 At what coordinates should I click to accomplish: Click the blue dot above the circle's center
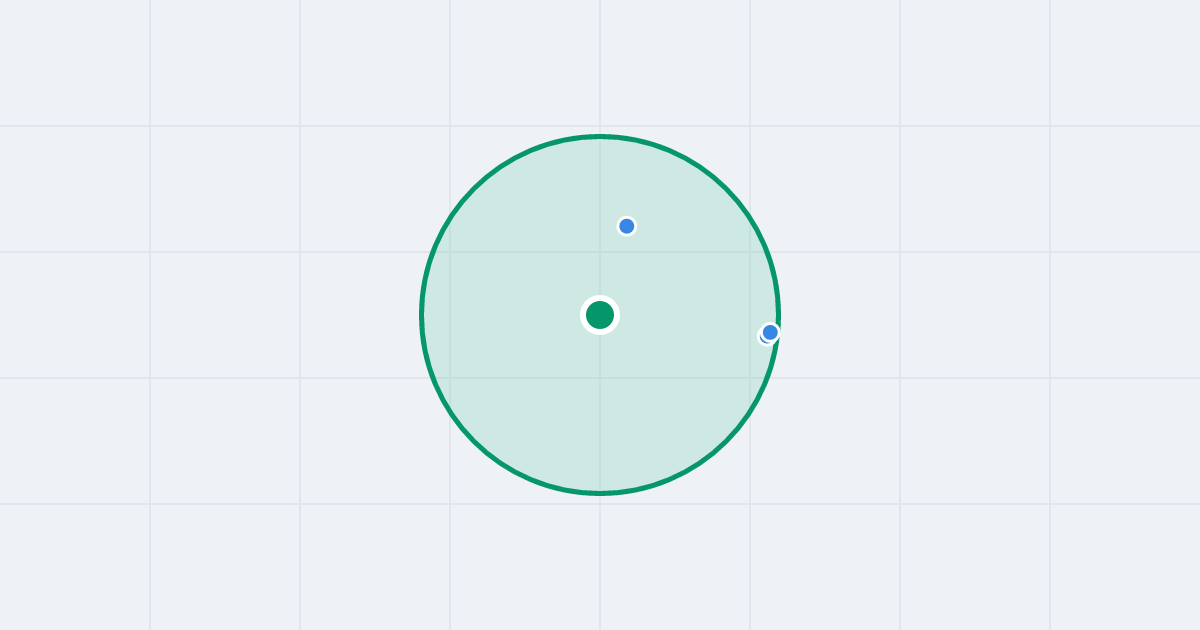pyautogui.click(x=627, y=226)
